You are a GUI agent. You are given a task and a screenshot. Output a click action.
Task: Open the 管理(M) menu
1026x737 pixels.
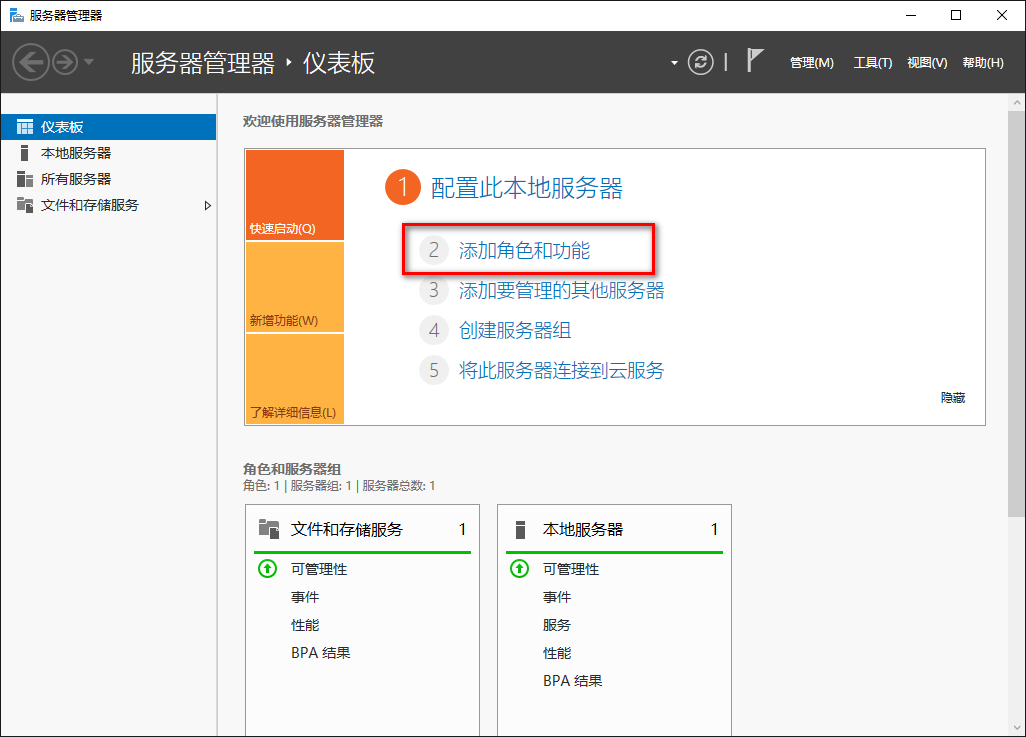(x=811, y=63)
